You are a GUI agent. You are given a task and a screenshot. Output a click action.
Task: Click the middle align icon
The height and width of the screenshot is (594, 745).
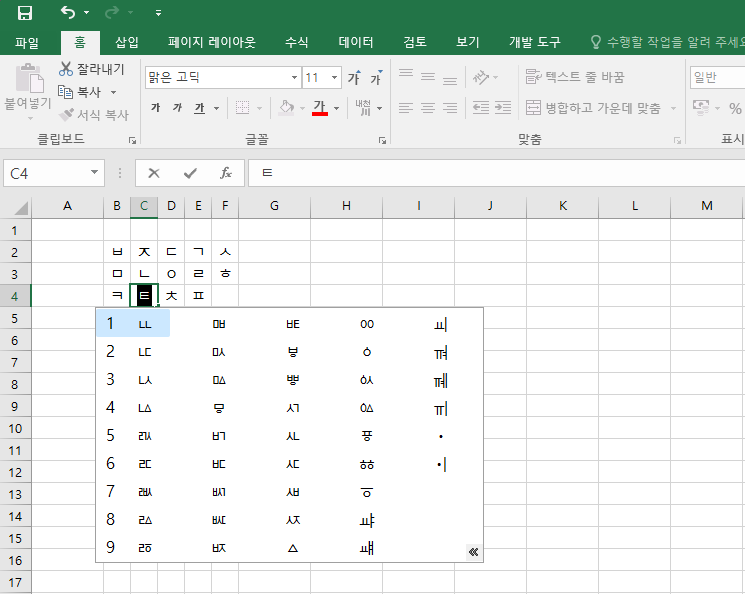[428, 77]
